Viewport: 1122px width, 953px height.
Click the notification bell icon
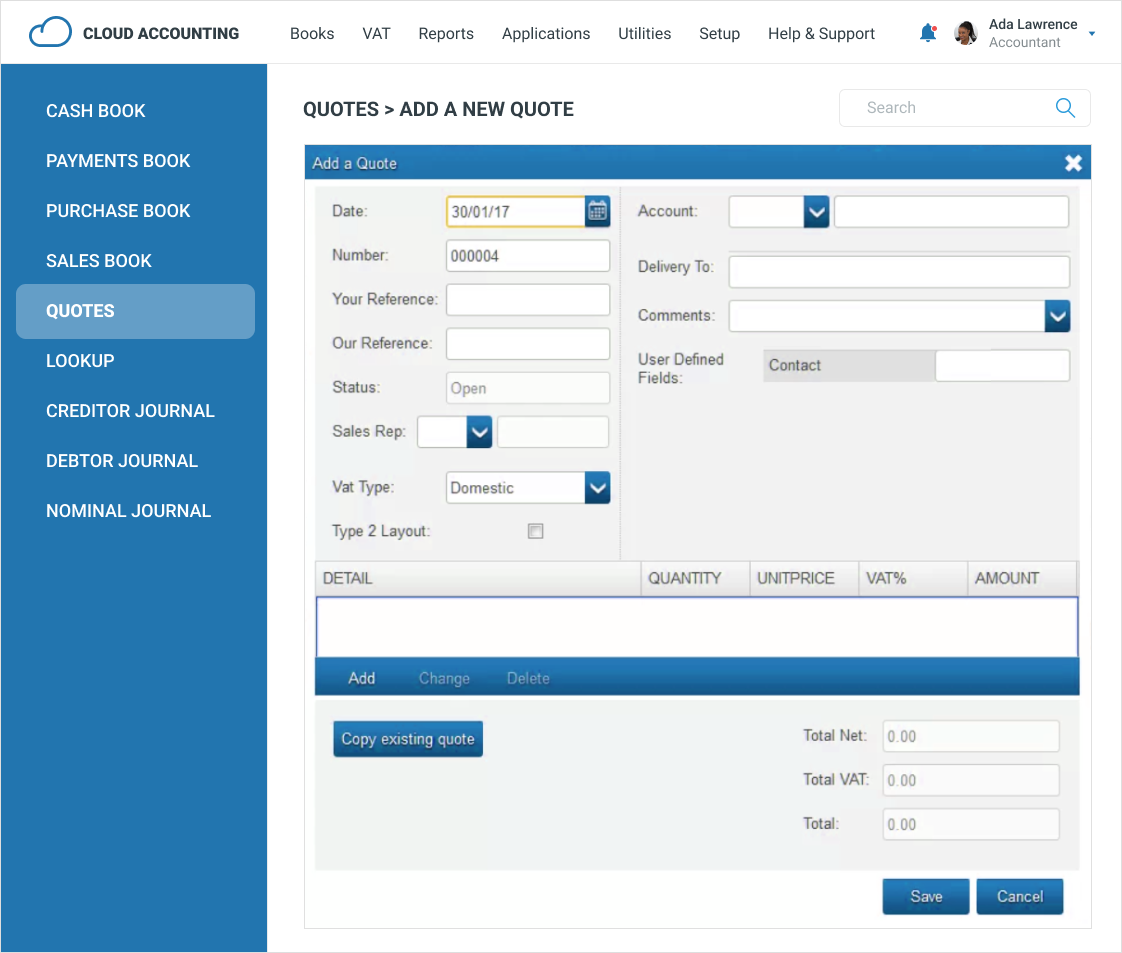tap(928, 33)
